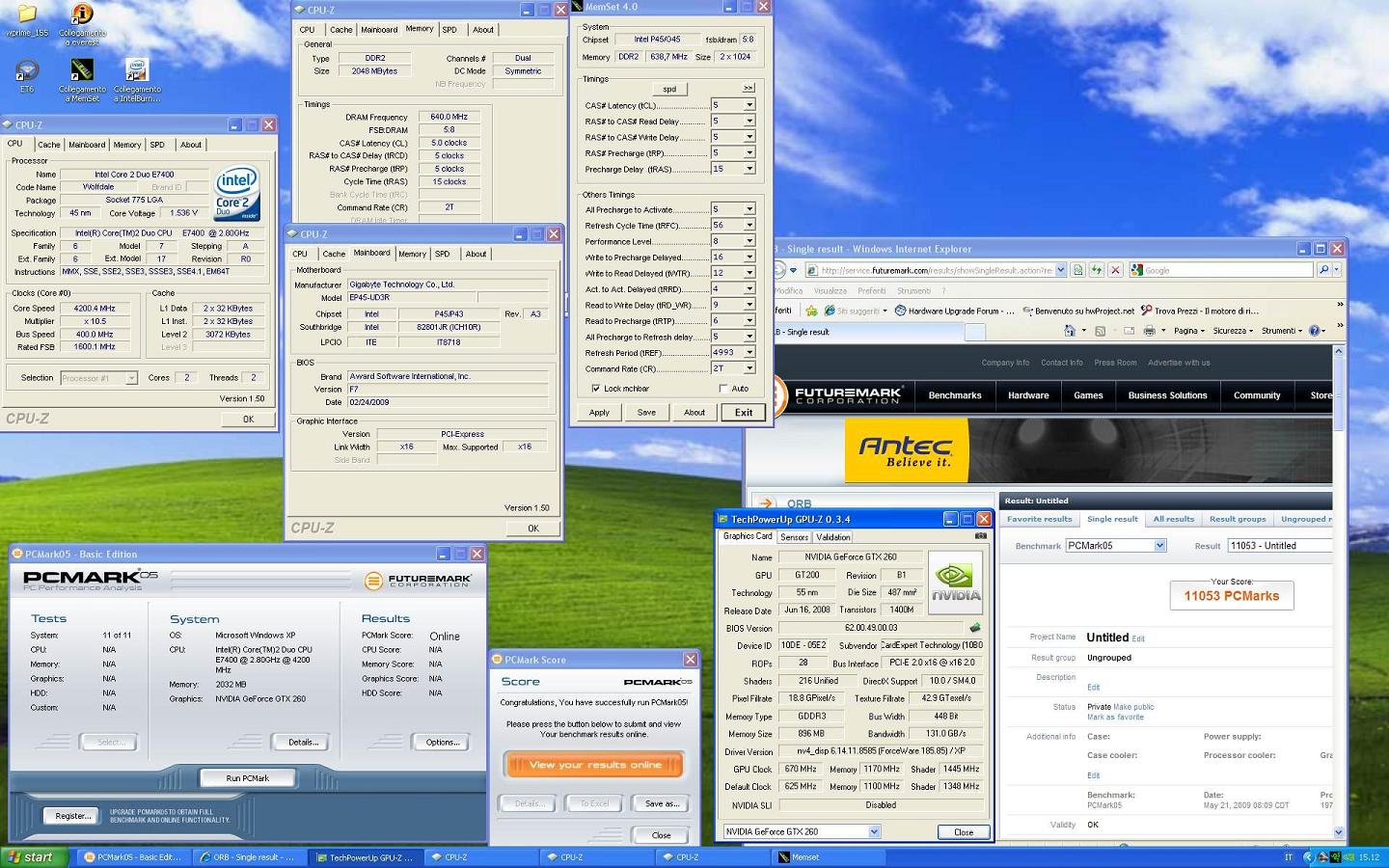Click MemSet expand >> button

[748, 88]
